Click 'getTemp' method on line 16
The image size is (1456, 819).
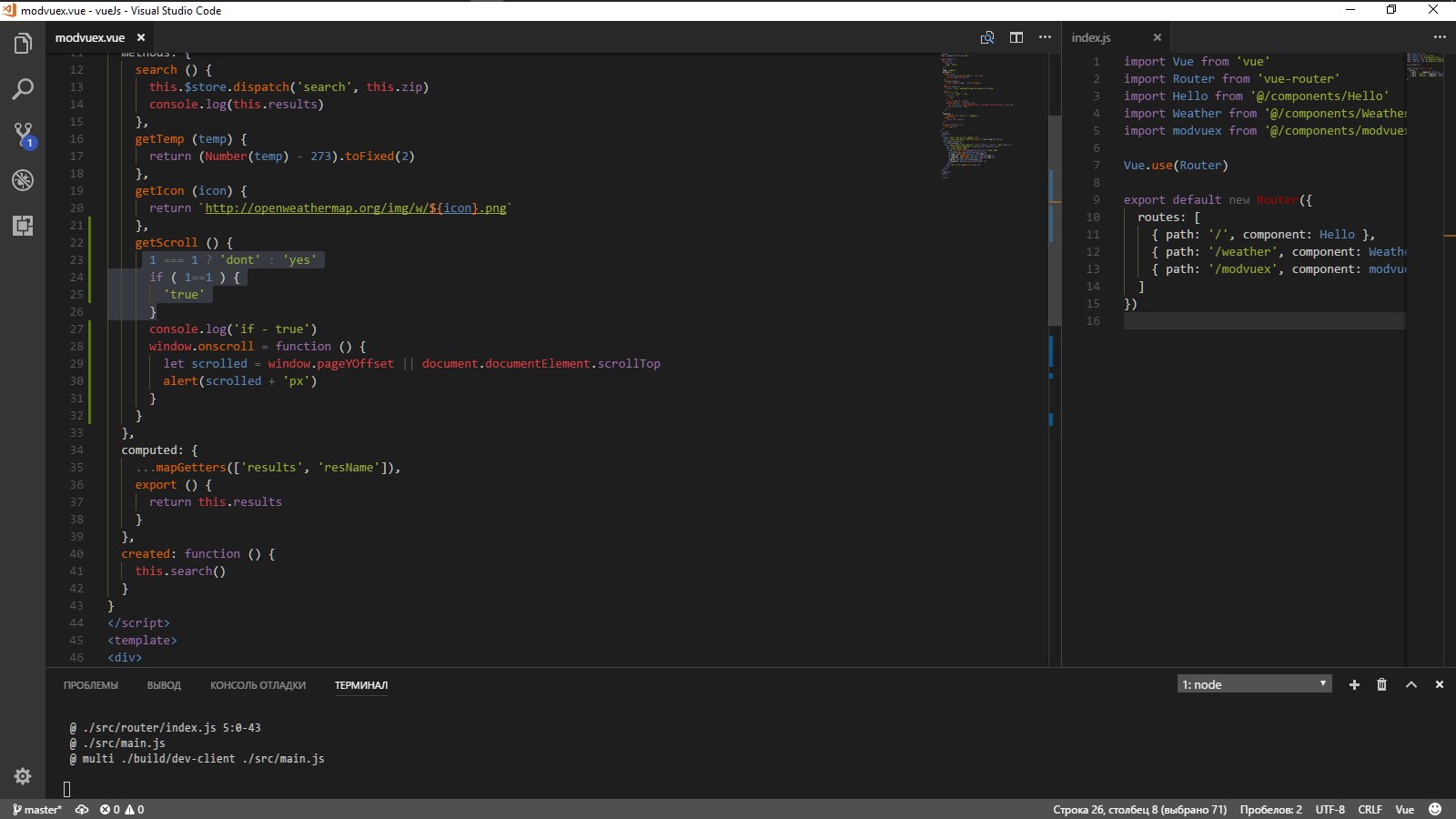pos(160,138)
